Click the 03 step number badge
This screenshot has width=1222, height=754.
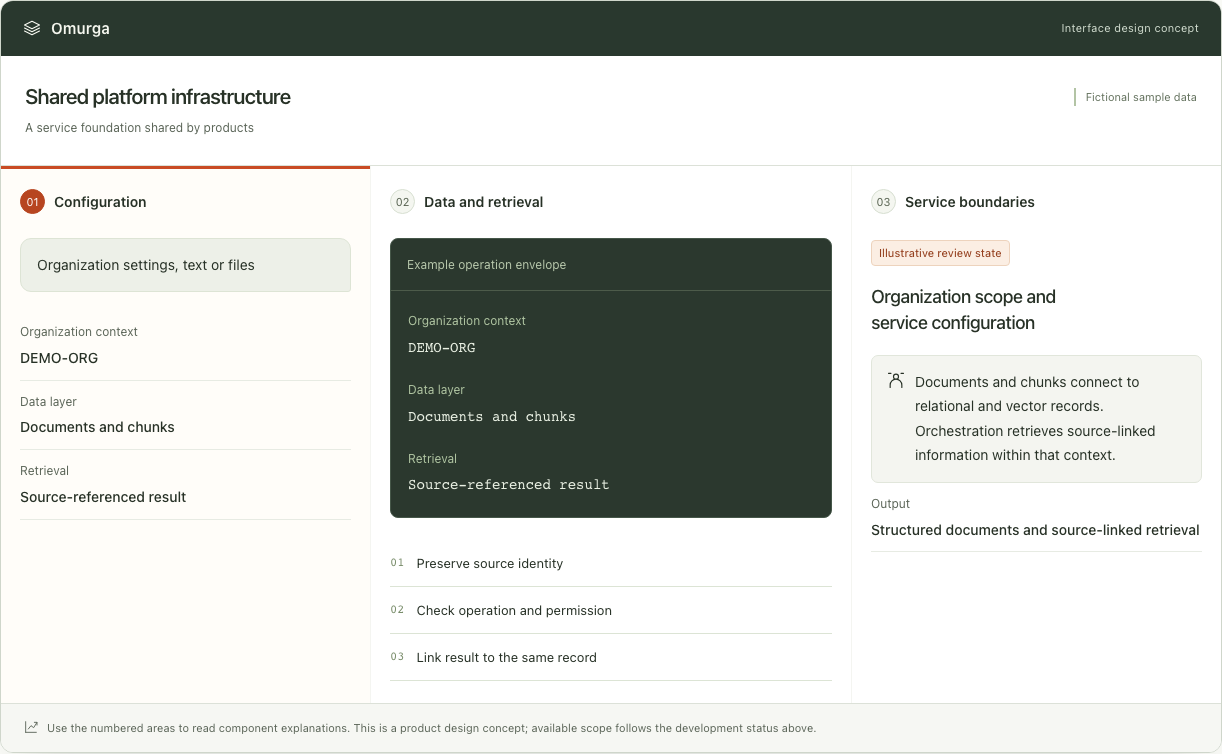tap(883, 202)
